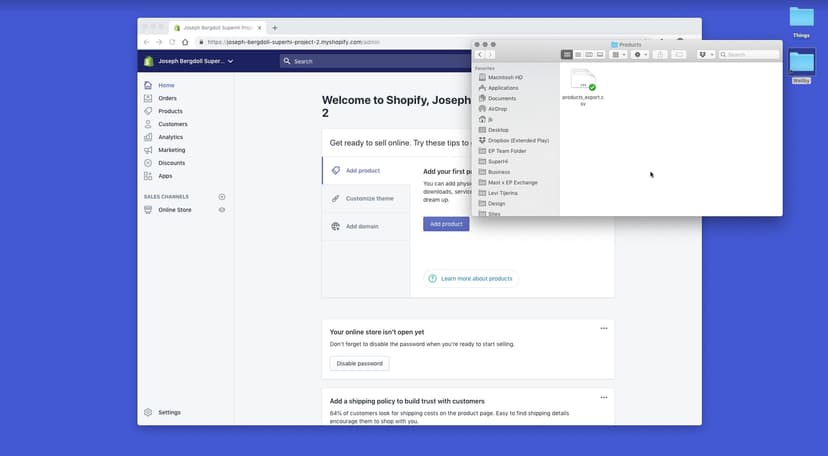Switch Finder to list view
This screenshot has height=456, width=828.
click(578, 54)
